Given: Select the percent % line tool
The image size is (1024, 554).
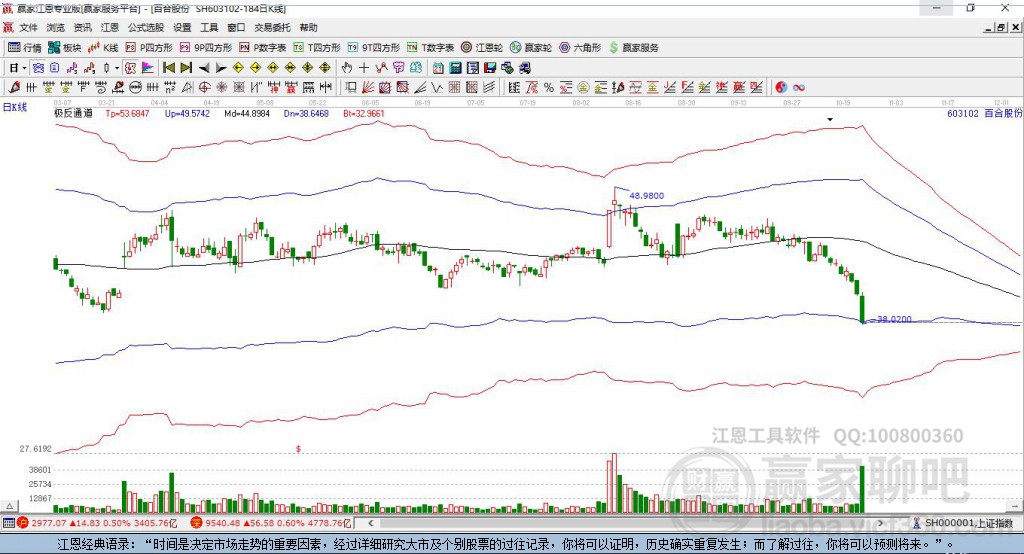Looking at the screenshot, I should click(549, 88).
